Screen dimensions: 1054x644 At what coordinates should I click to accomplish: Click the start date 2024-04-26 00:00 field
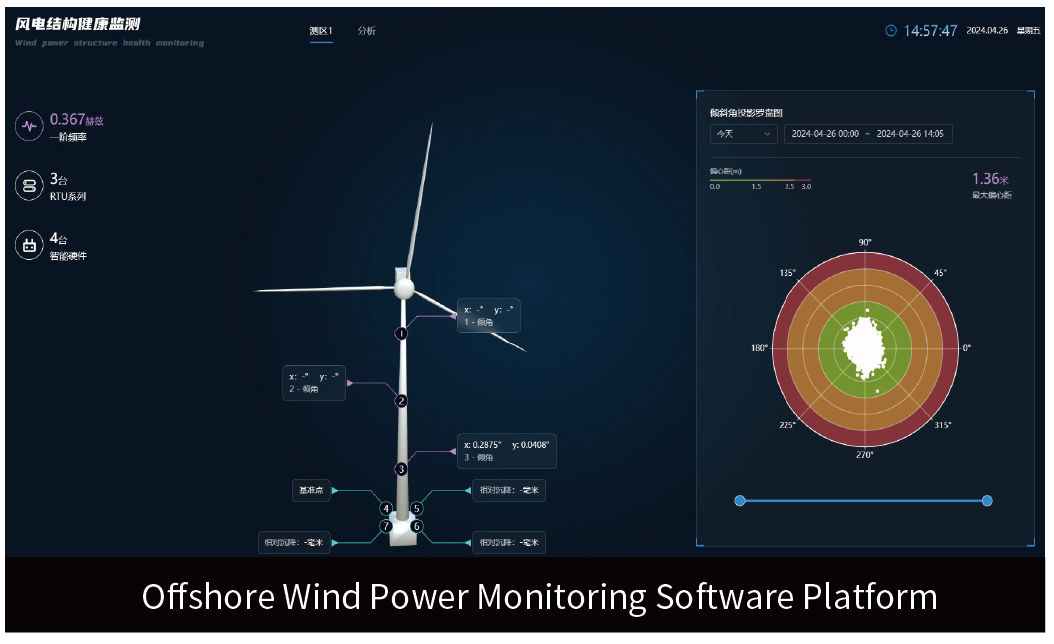point(824,134)
